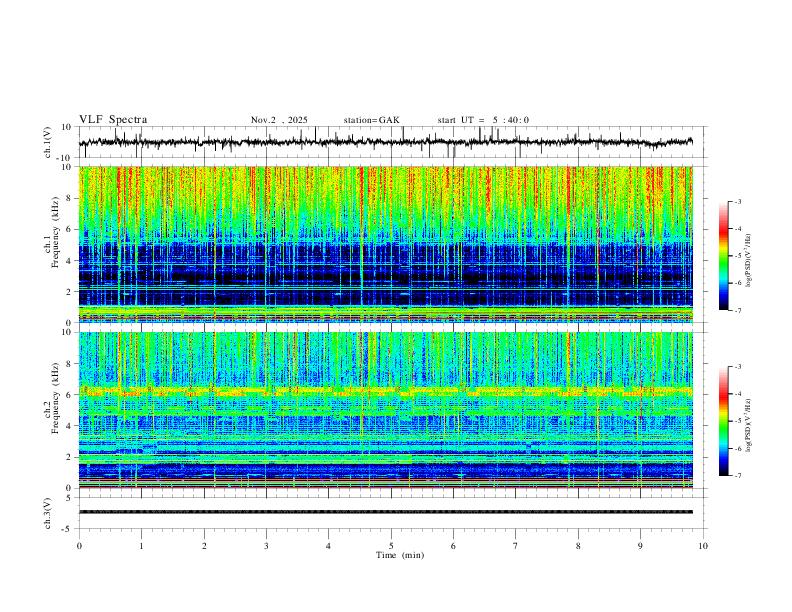
Task: Click the 'VLF Spectra' title text
Action: (113, 120)
